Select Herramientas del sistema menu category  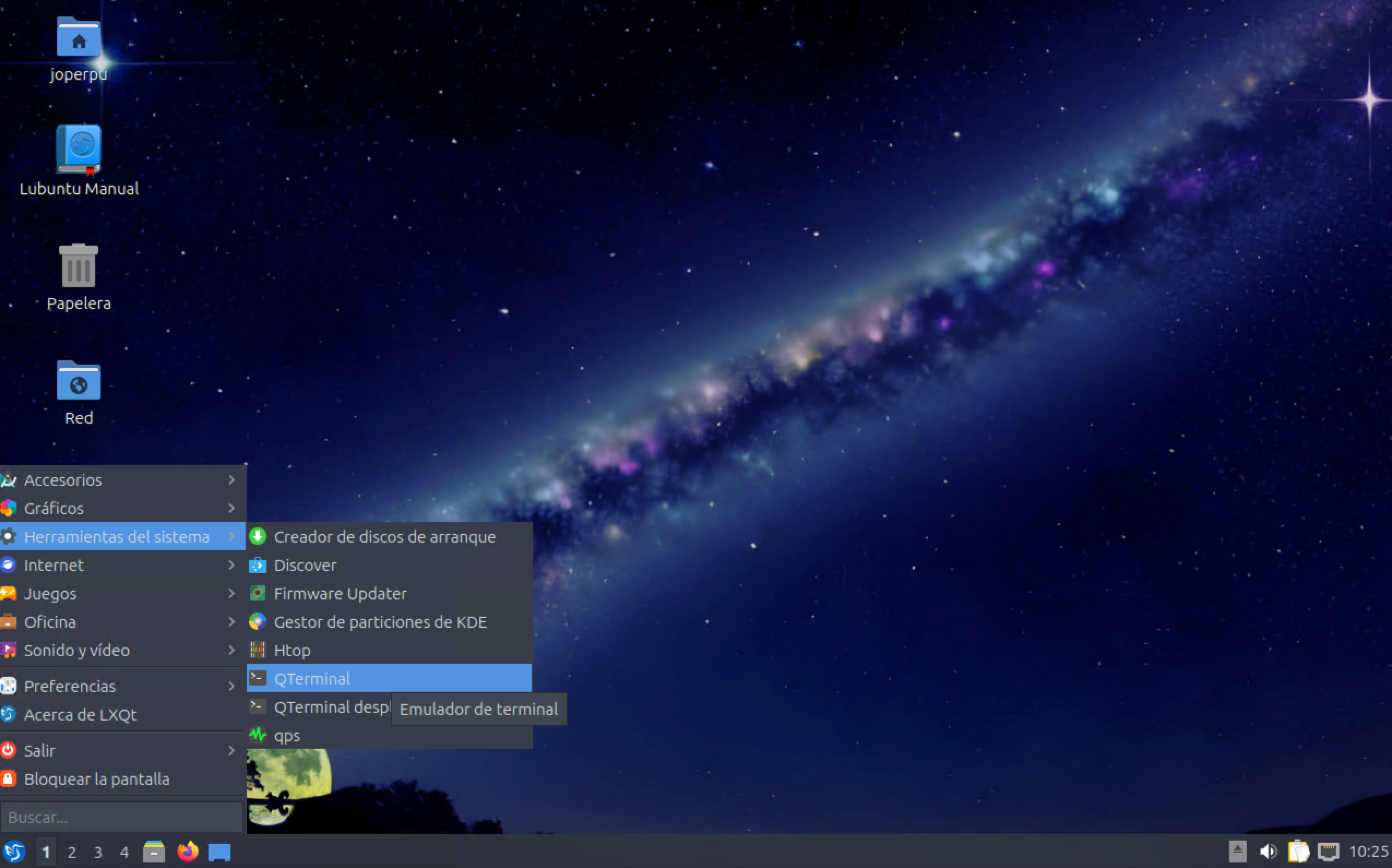pyautogui.click(x=123, y=536)
